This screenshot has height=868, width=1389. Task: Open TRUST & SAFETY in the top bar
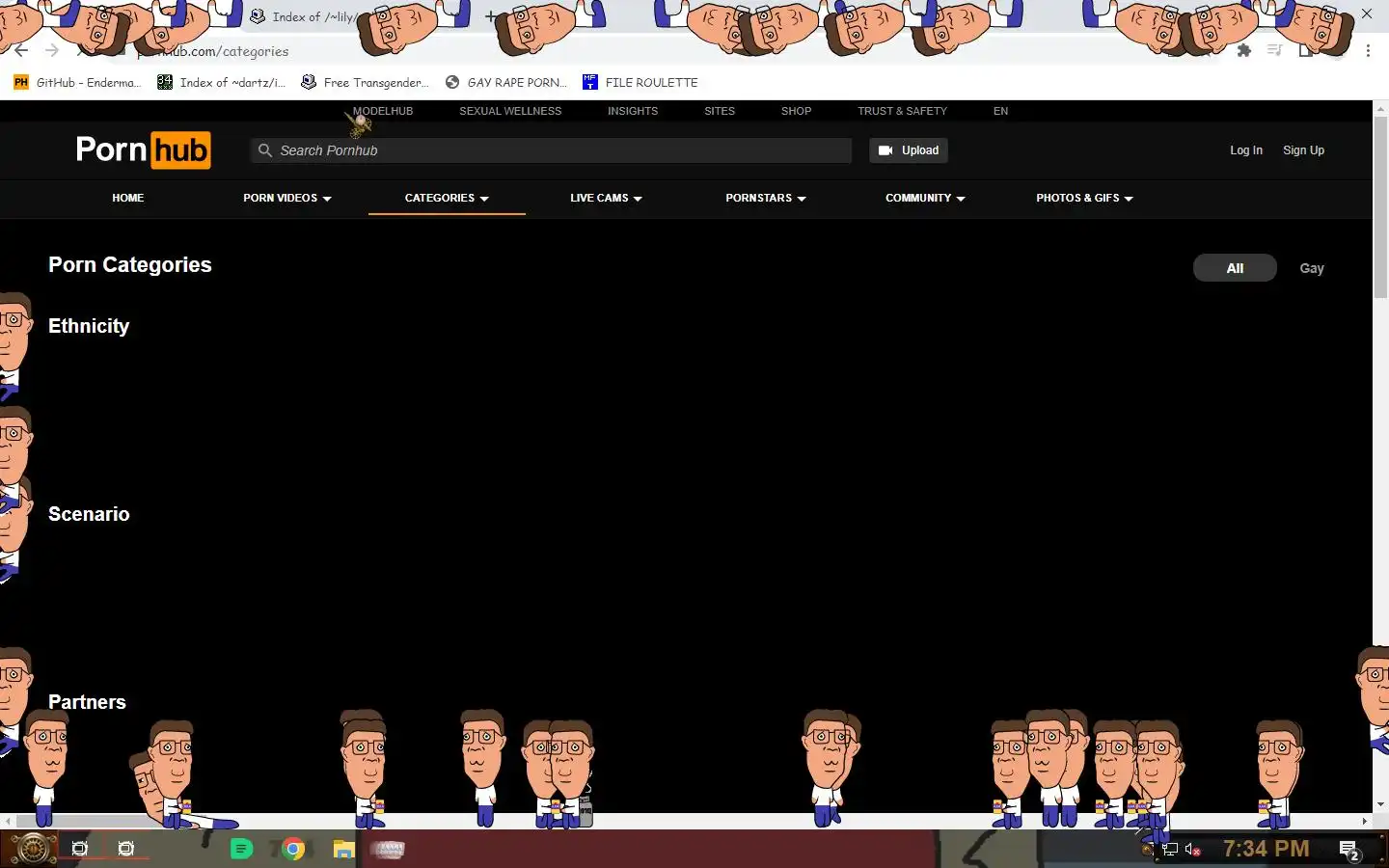coord(902,111)
